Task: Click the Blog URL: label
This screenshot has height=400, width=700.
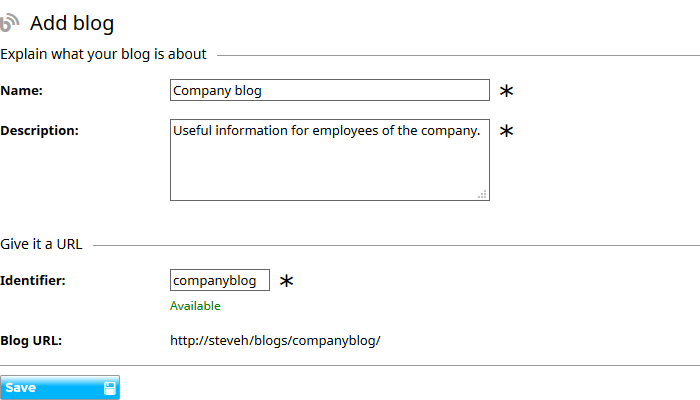Action: 31,341
